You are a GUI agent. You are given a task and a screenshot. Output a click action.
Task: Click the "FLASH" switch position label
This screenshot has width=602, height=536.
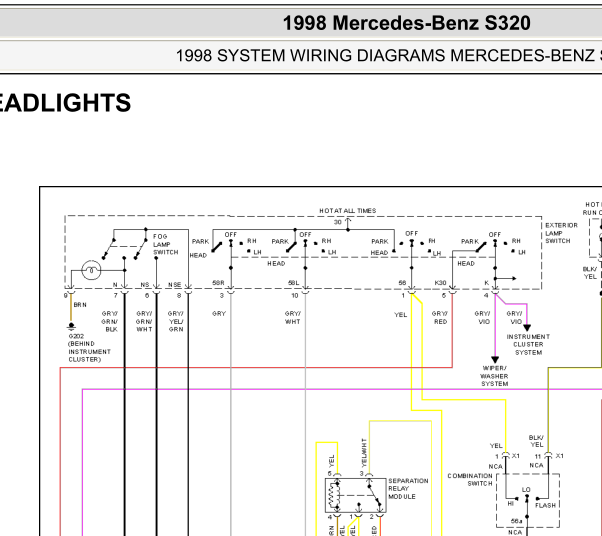[545, 505]
